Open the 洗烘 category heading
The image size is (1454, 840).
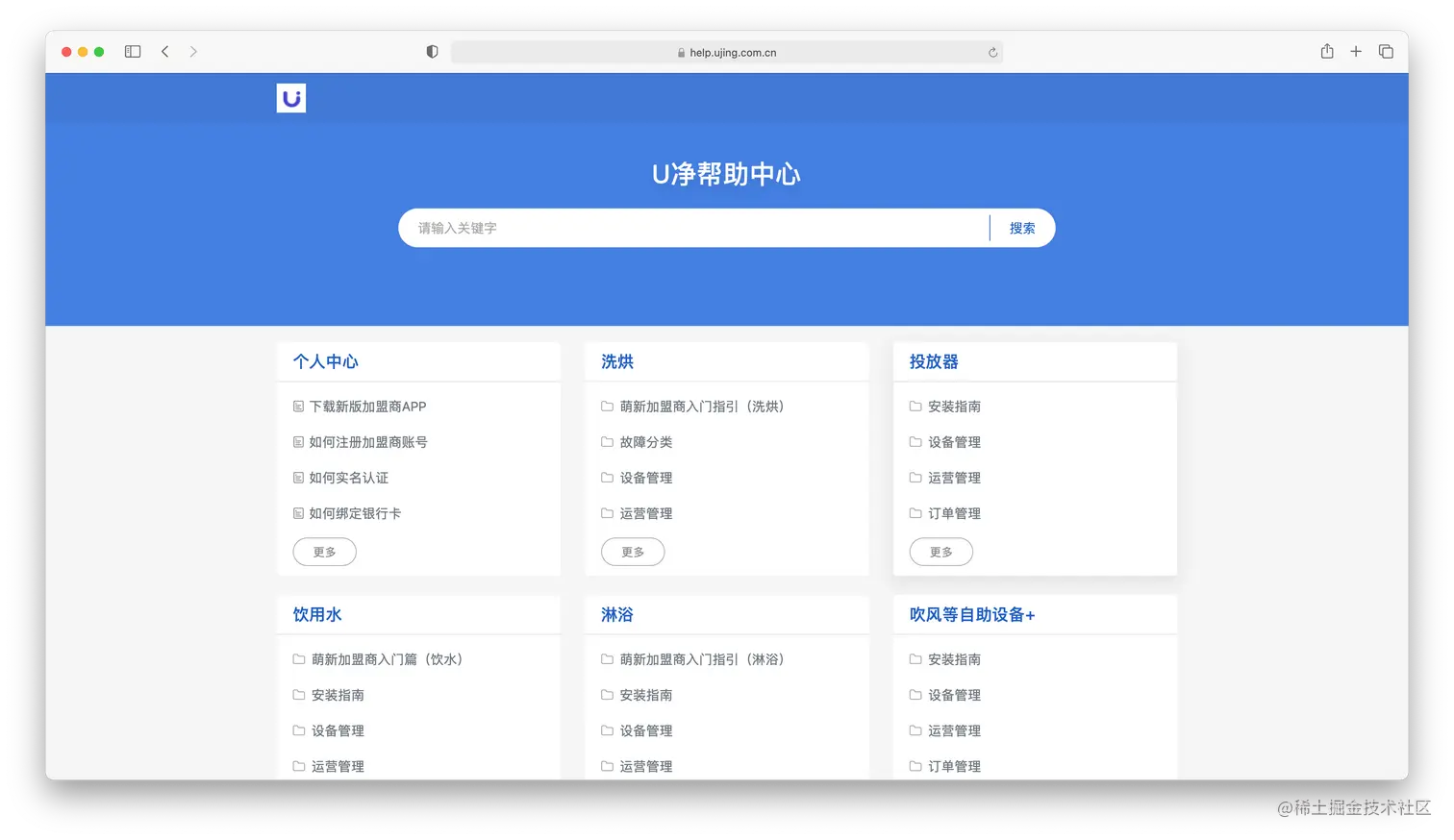point(617,361)
